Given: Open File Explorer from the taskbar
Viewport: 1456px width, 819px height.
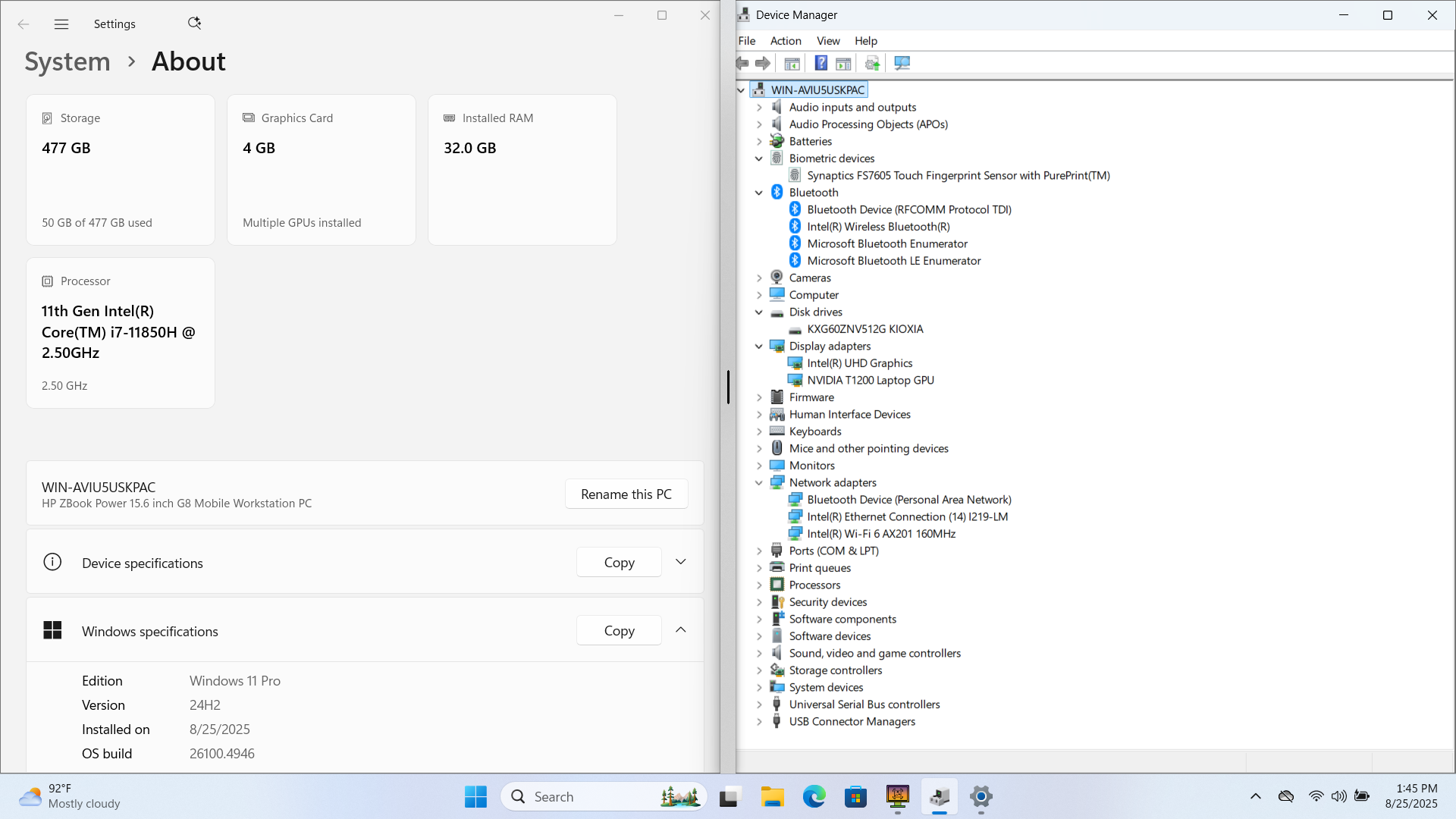Looking at the screenshot, I should click(x=772, y=796).
